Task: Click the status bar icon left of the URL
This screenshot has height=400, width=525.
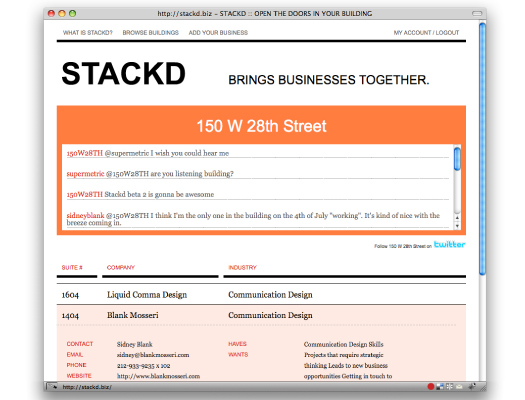Action: pos(52,387)
